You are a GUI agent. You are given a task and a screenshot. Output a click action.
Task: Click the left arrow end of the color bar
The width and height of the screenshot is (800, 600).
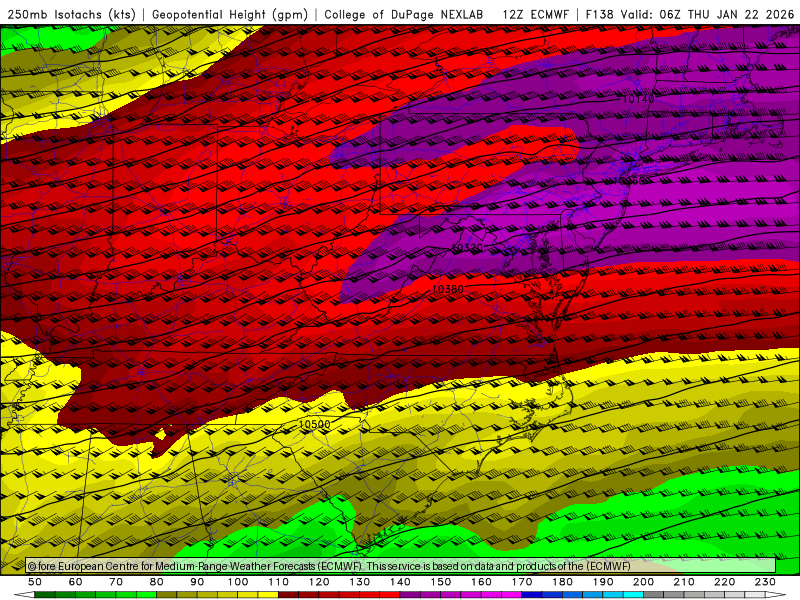24,595
